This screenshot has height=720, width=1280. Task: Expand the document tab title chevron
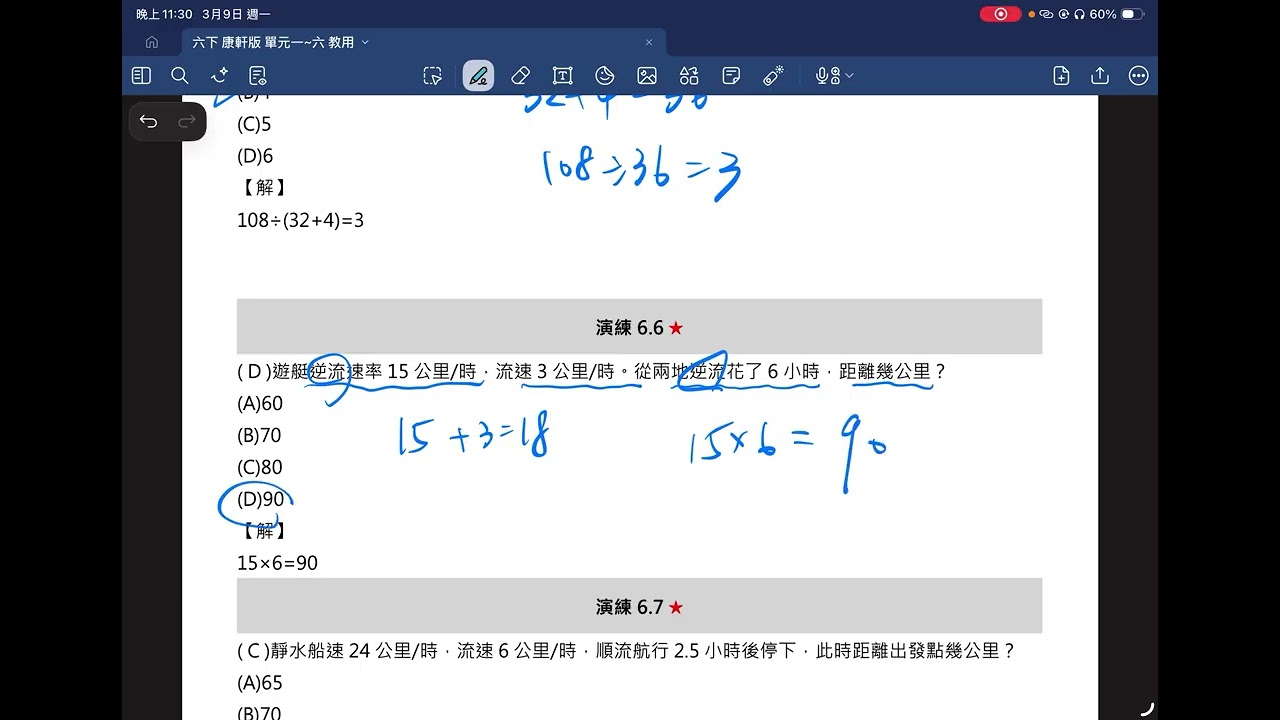point(365,42)
